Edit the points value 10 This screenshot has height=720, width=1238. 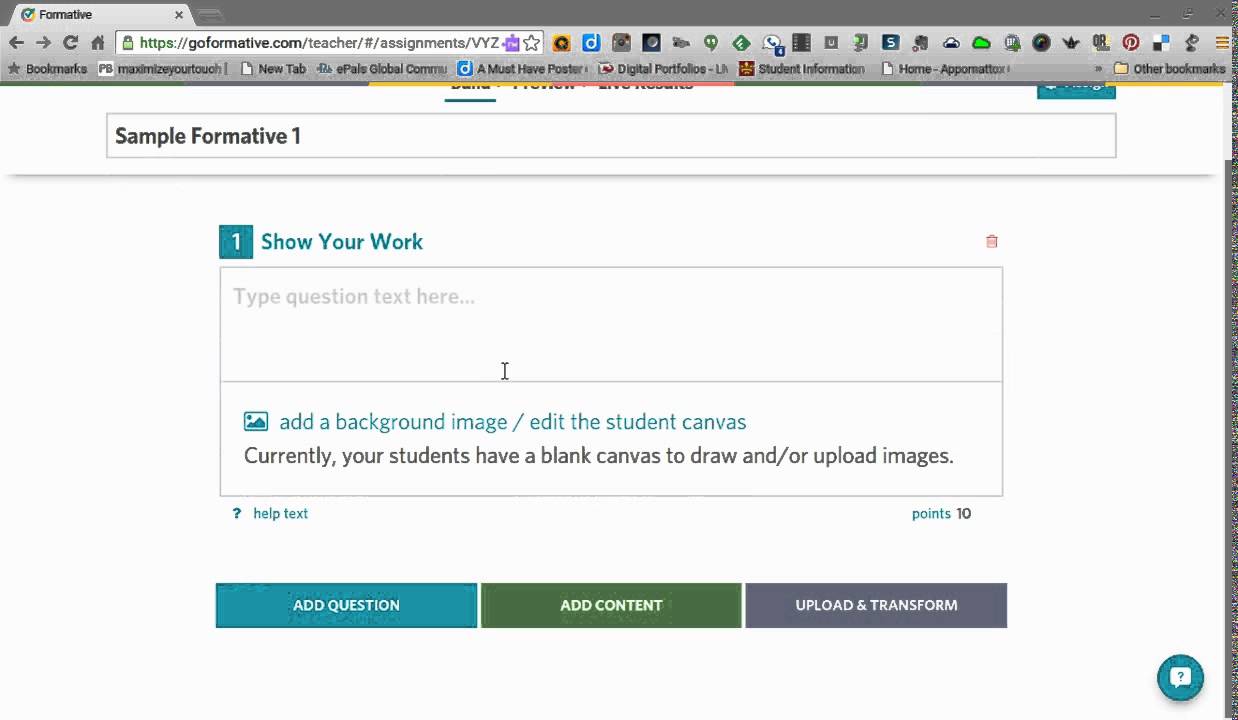click(x=963, y=513)
